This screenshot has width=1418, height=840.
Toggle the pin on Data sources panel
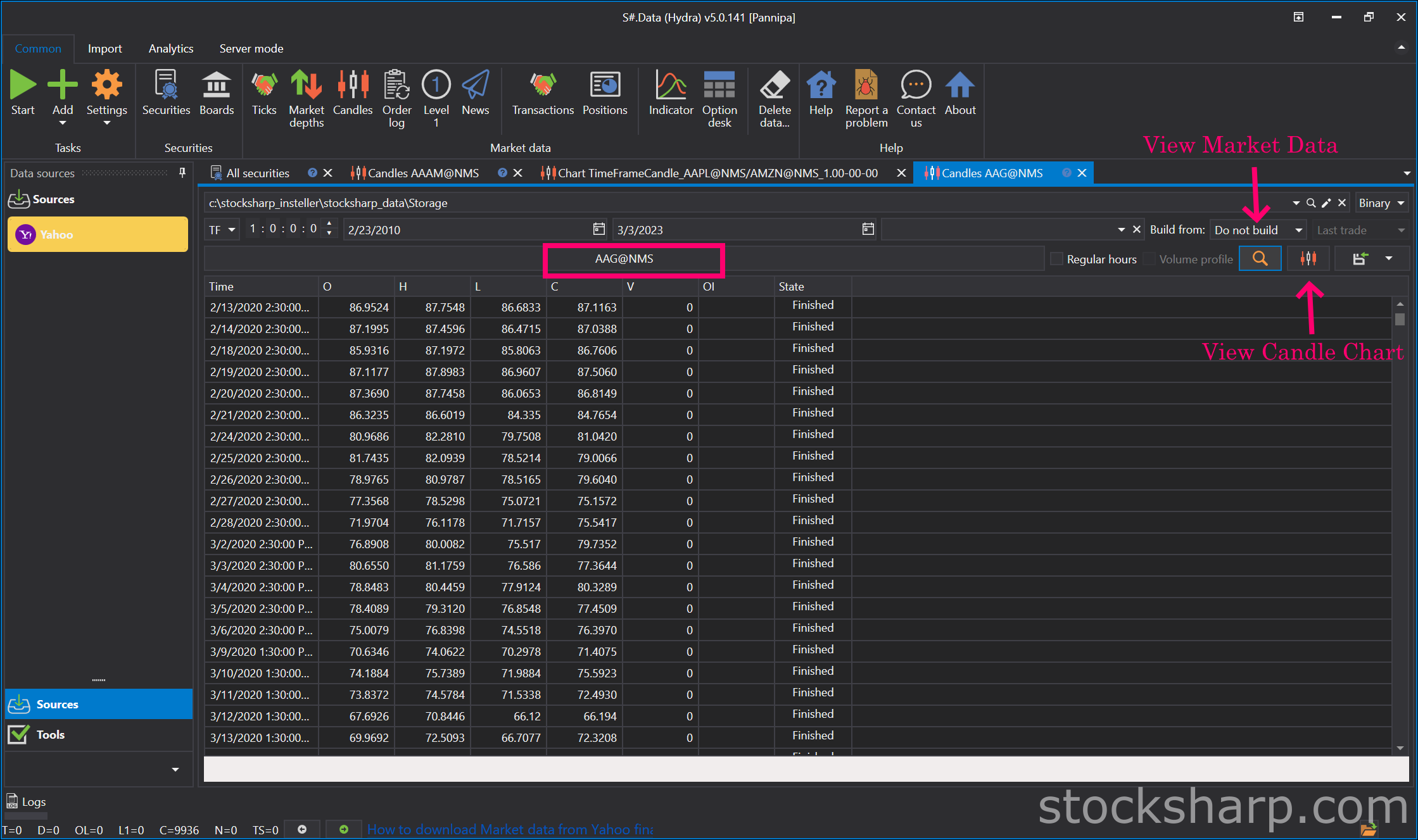point(182,173)
